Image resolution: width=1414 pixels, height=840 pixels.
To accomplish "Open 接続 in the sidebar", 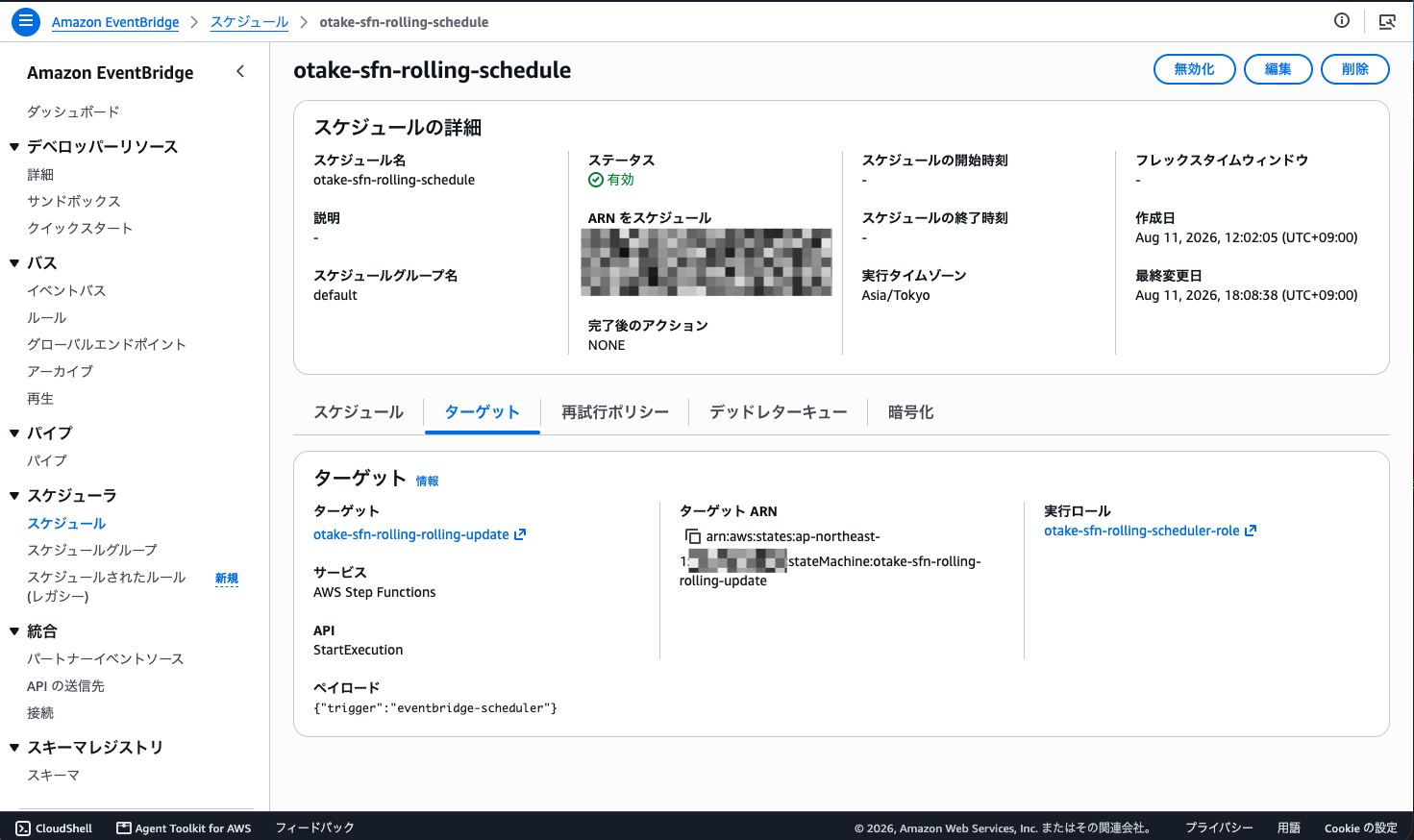I will [x=40, y=712].
